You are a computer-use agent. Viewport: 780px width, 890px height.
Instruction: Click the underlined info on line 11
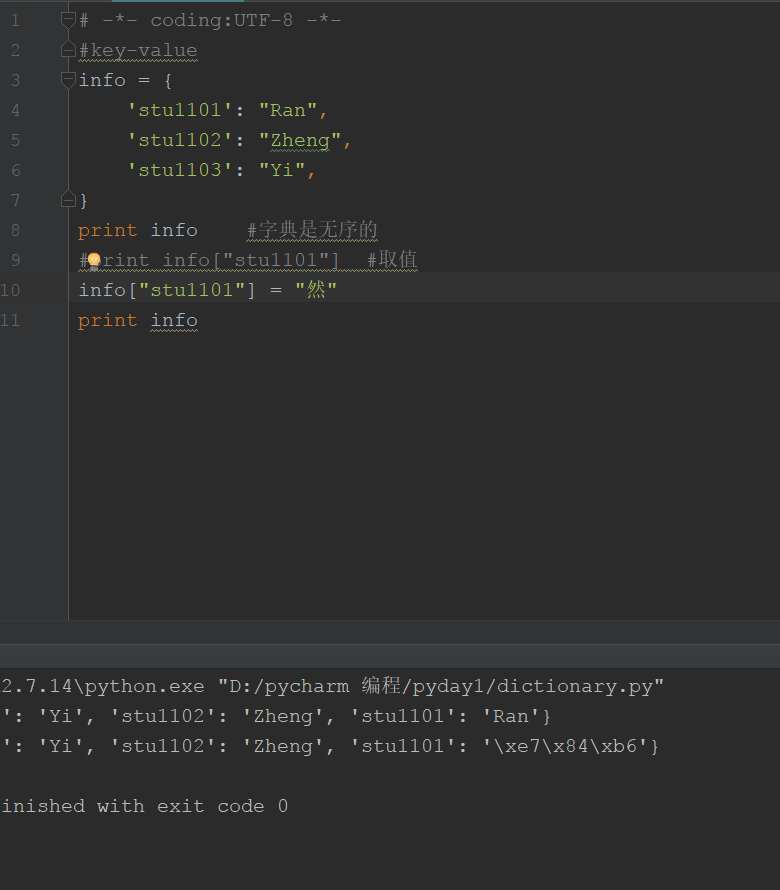(x=174, y=320)
